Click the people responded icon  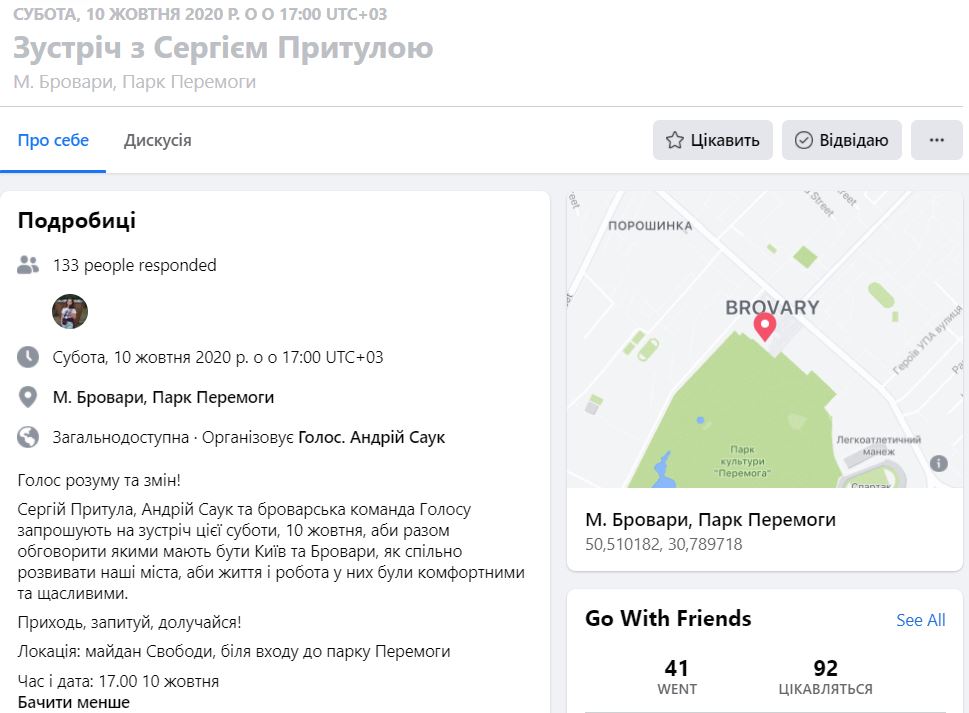tap(28, 265)
